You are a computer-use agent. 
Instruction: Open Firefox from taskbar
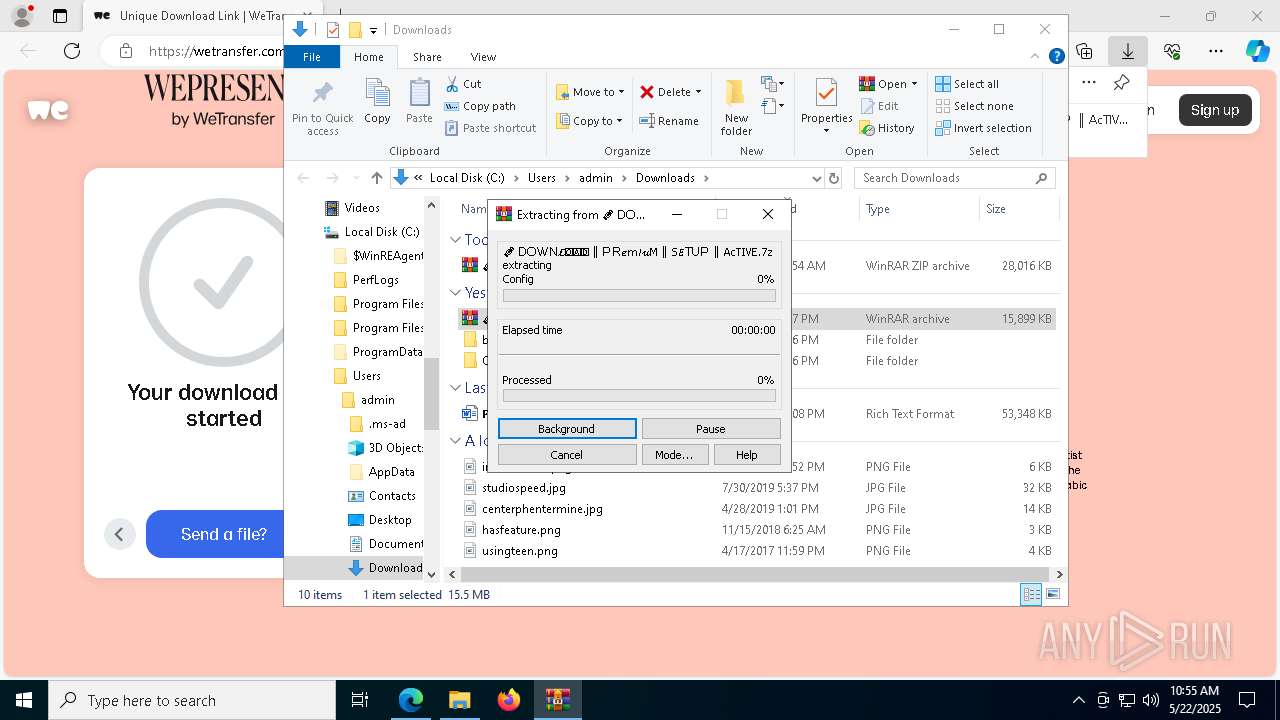(508, 700)
